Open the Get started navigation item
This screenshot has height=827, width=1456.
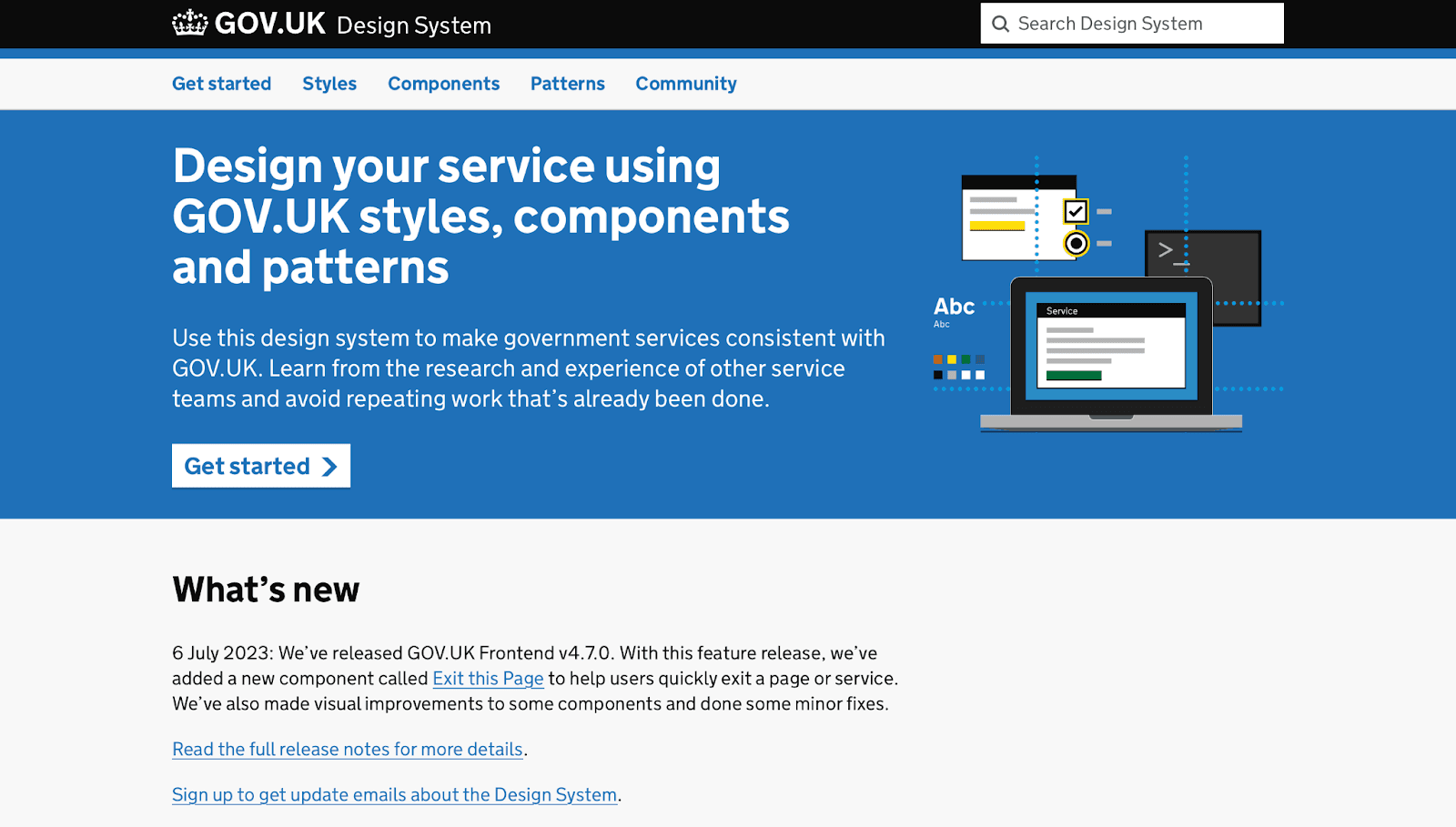[222, 84]
